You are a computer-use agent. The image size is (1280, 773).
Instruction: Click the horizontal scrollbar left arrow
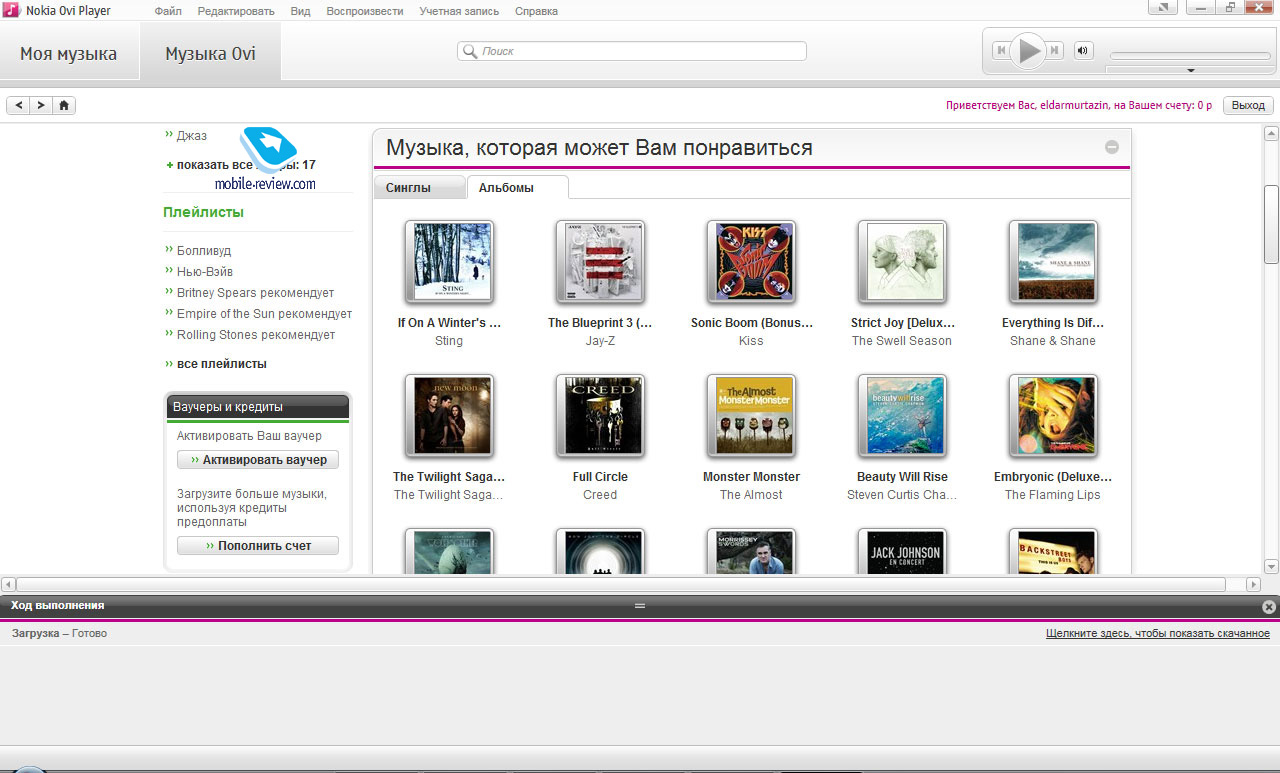click(x=8, y=584)
